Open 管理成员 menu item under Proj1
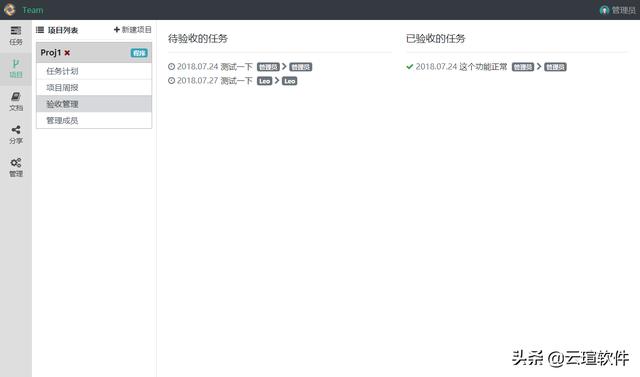The width and height of the screenshot is (640, 377). (94, 120)
